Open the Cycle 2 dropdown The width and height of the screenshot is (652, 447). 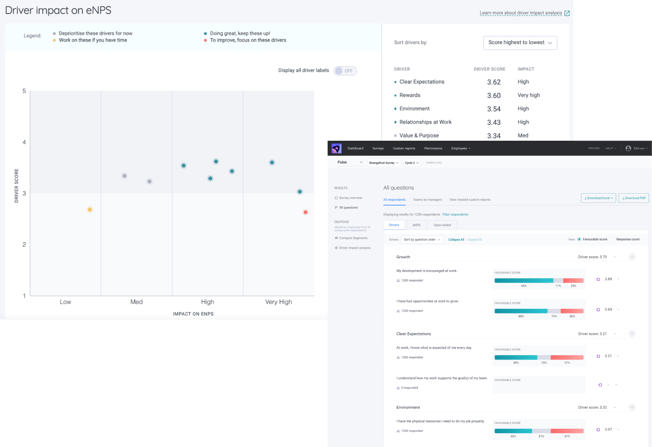pos(412,163)
